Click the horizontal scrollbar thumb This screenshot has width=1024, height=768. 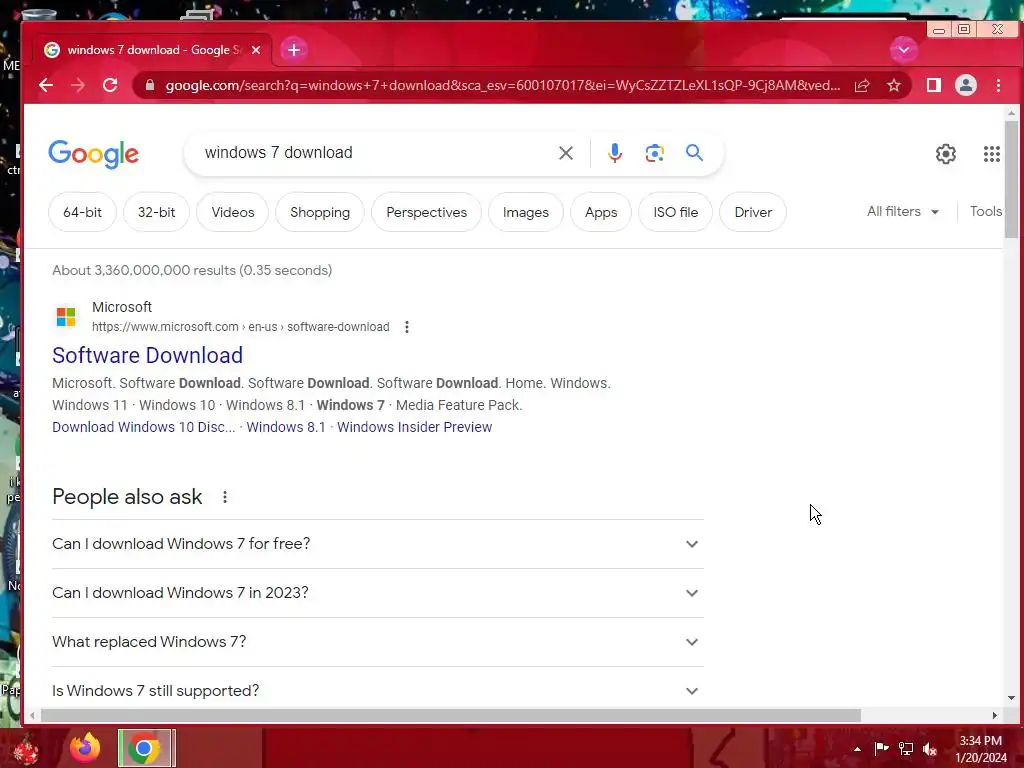(451, 716)
